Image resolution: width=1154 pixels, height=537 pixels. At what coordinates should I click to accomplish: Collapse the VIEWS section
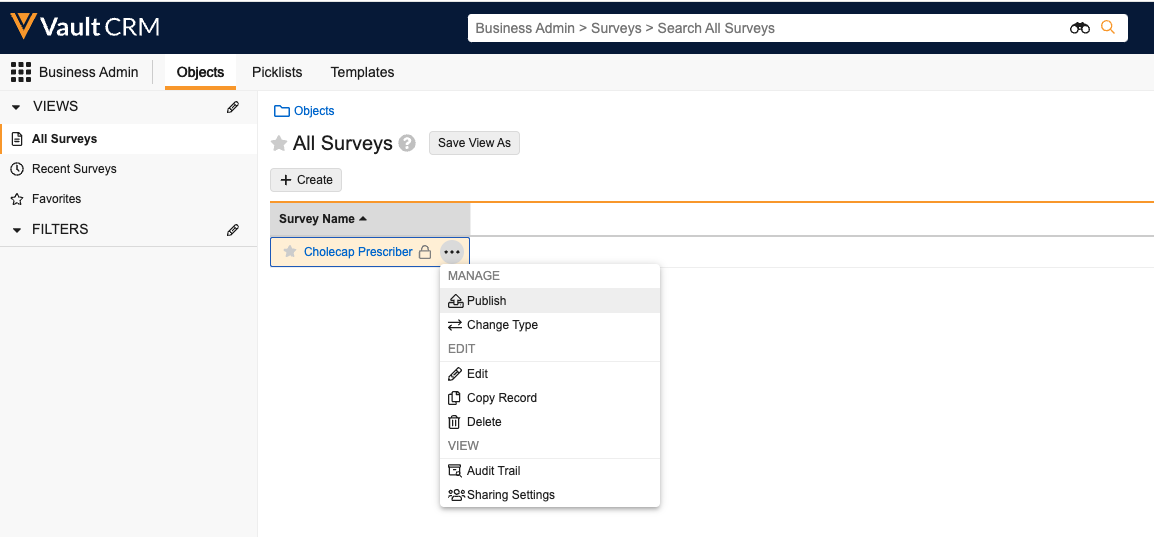16,107
